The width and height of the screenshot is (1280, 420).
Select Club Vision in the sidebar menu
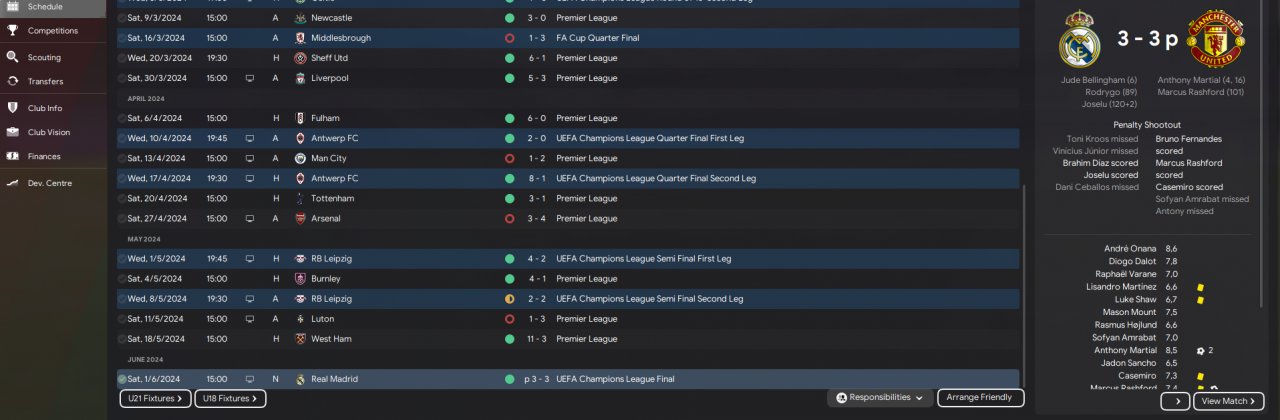(x=48, y=132)
